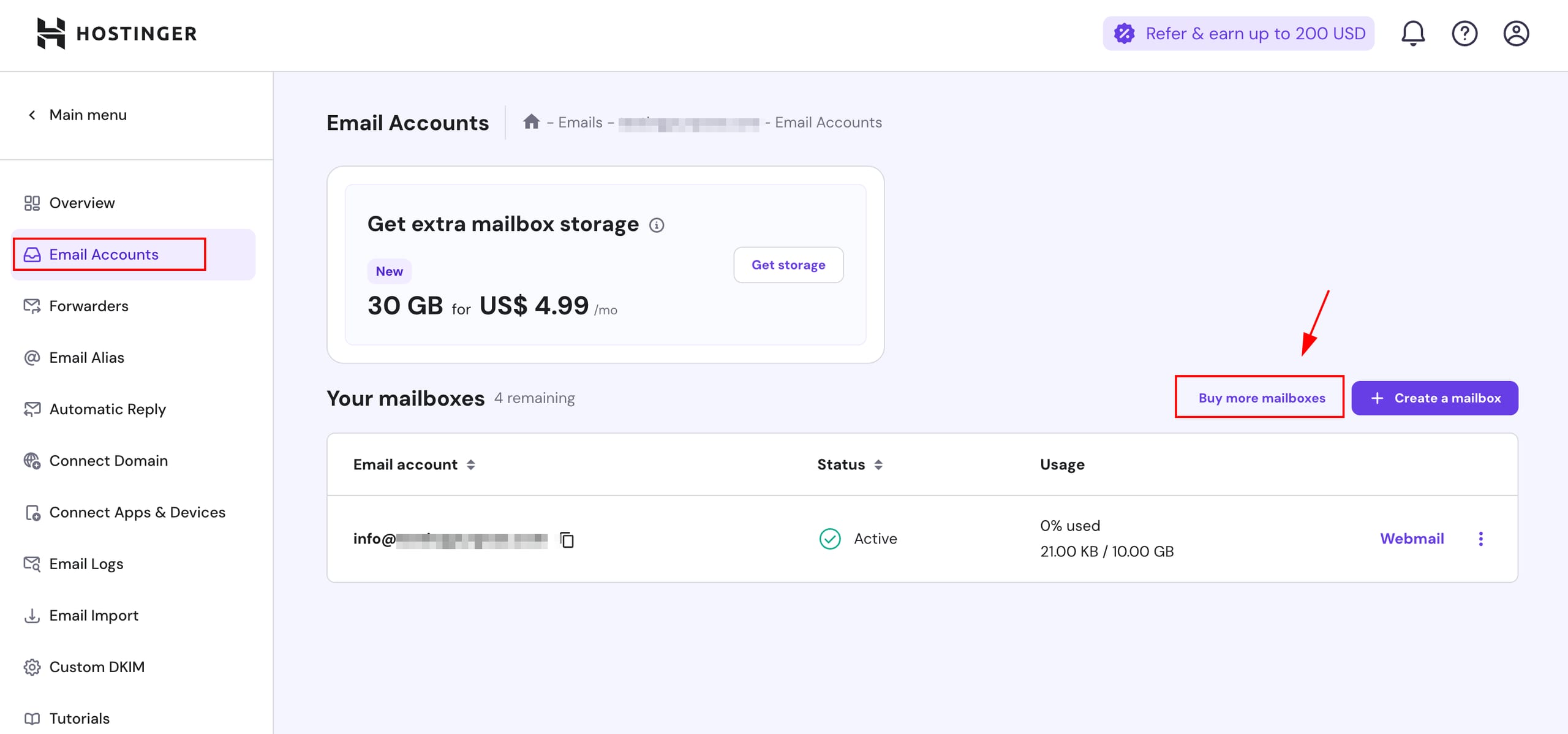This screenshot has width=1568, height=734.
Task: Open Automatic Reply section
Action: pos(107,409)
